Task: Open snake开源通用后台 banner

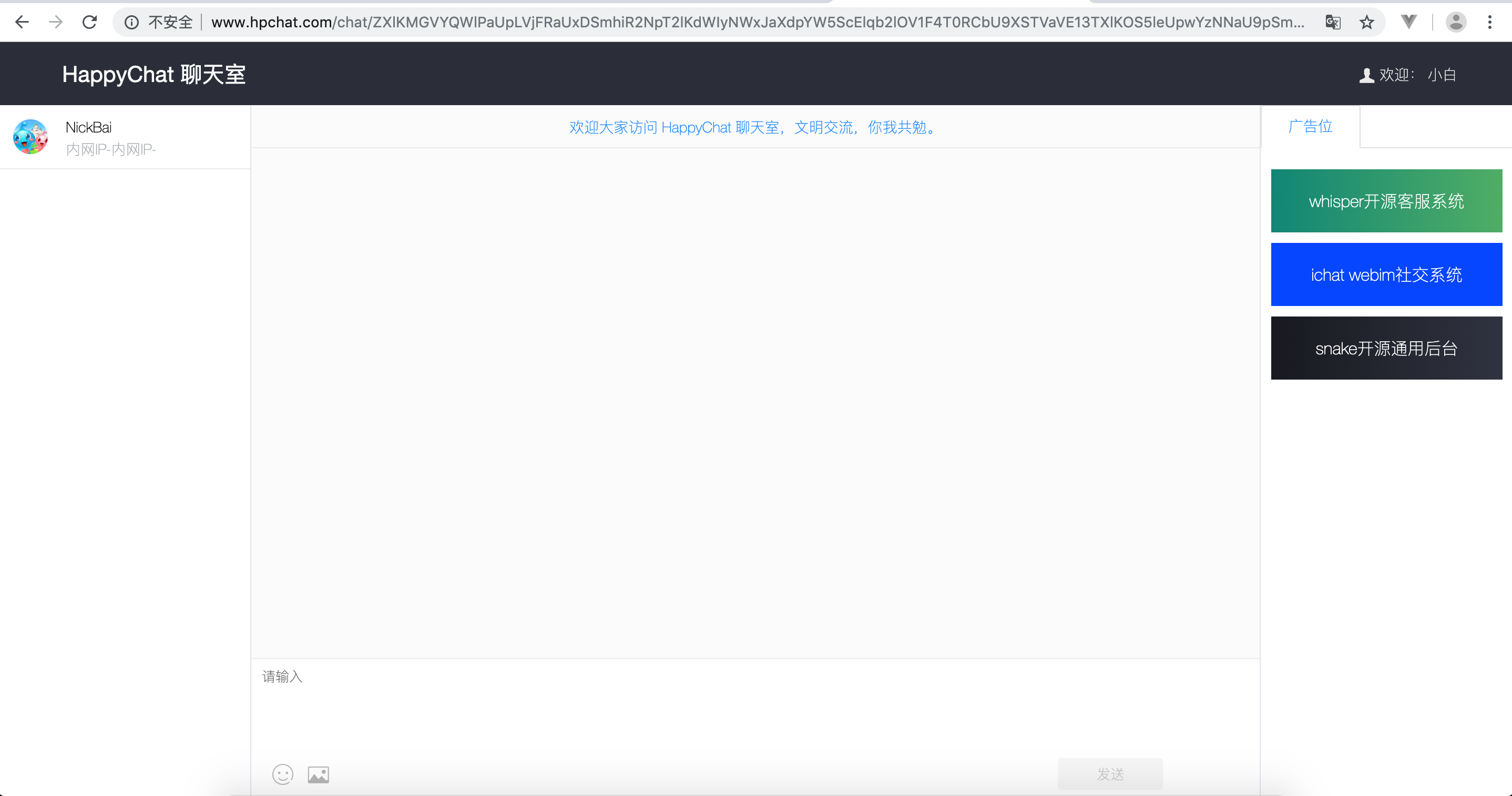Action: 1386,348
